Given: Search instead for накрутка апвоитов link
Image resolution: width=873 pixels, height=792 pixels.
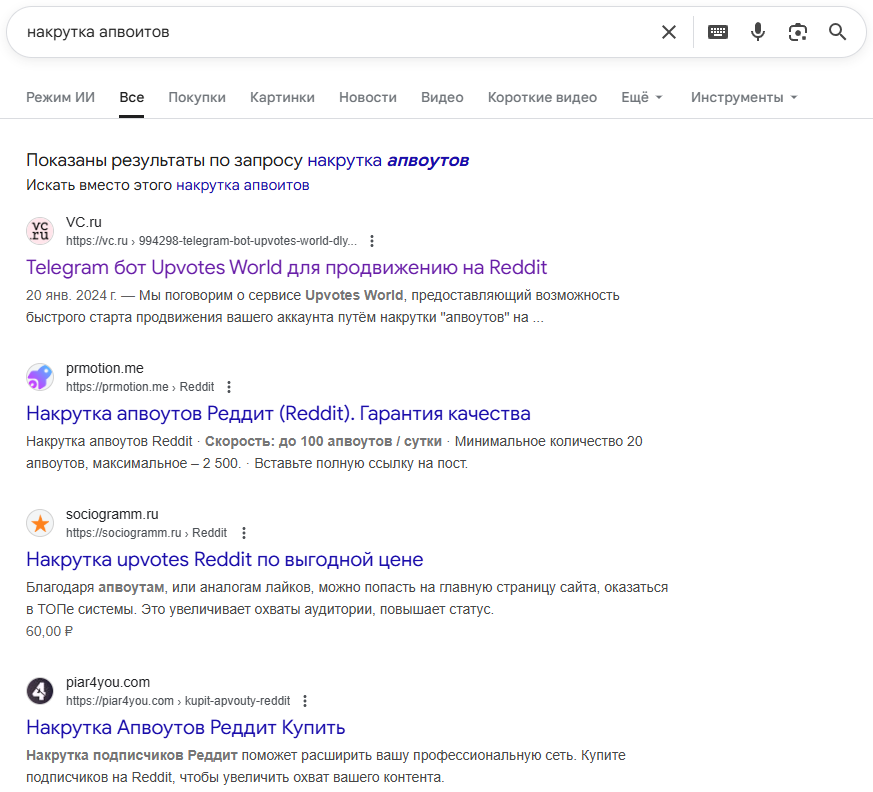Looking at the screenshot, I should 244,185.
